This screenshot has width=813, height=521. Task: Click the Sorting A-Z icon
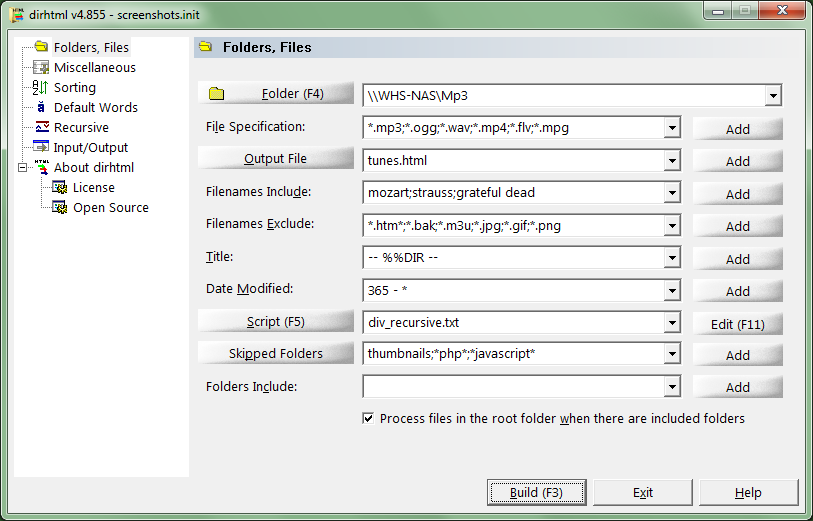[x=40, y=87]
